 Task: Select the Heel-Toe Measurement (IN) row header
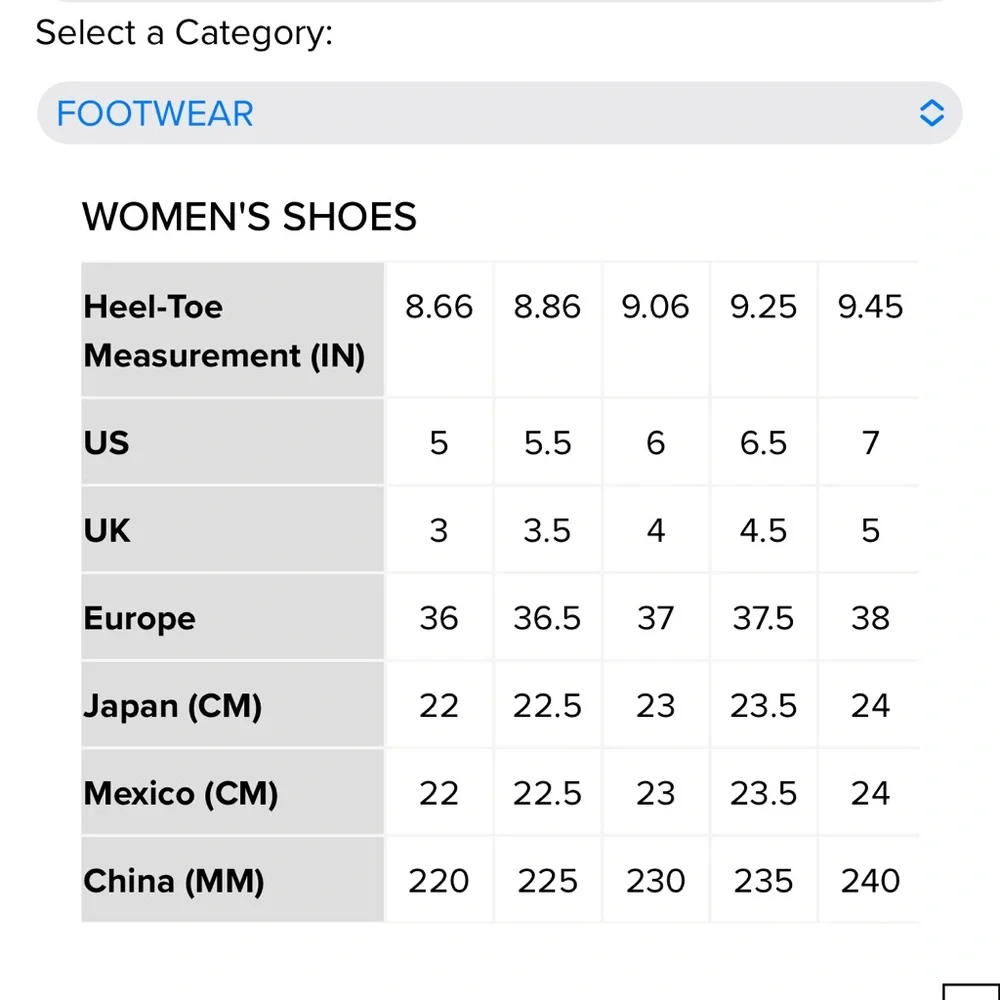pyautogui.click(x=233, y=330)
